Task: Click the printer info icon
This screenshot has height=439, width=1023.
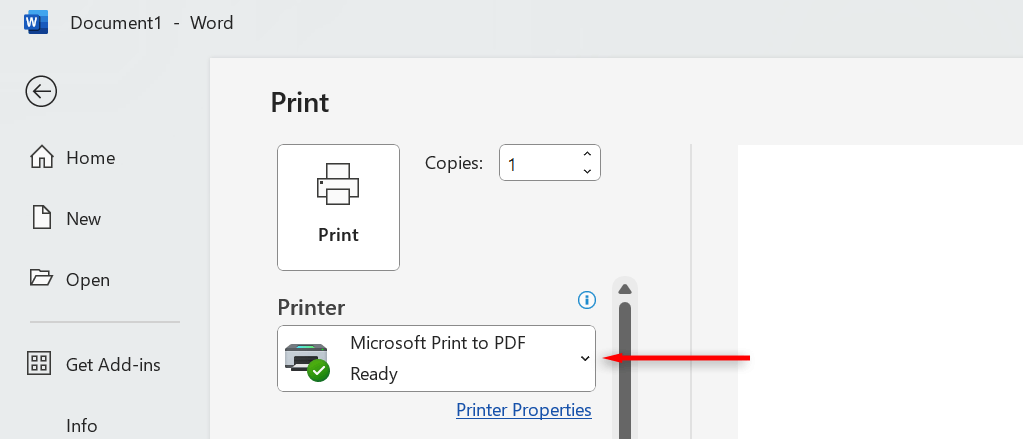Action: click(587, 299)
